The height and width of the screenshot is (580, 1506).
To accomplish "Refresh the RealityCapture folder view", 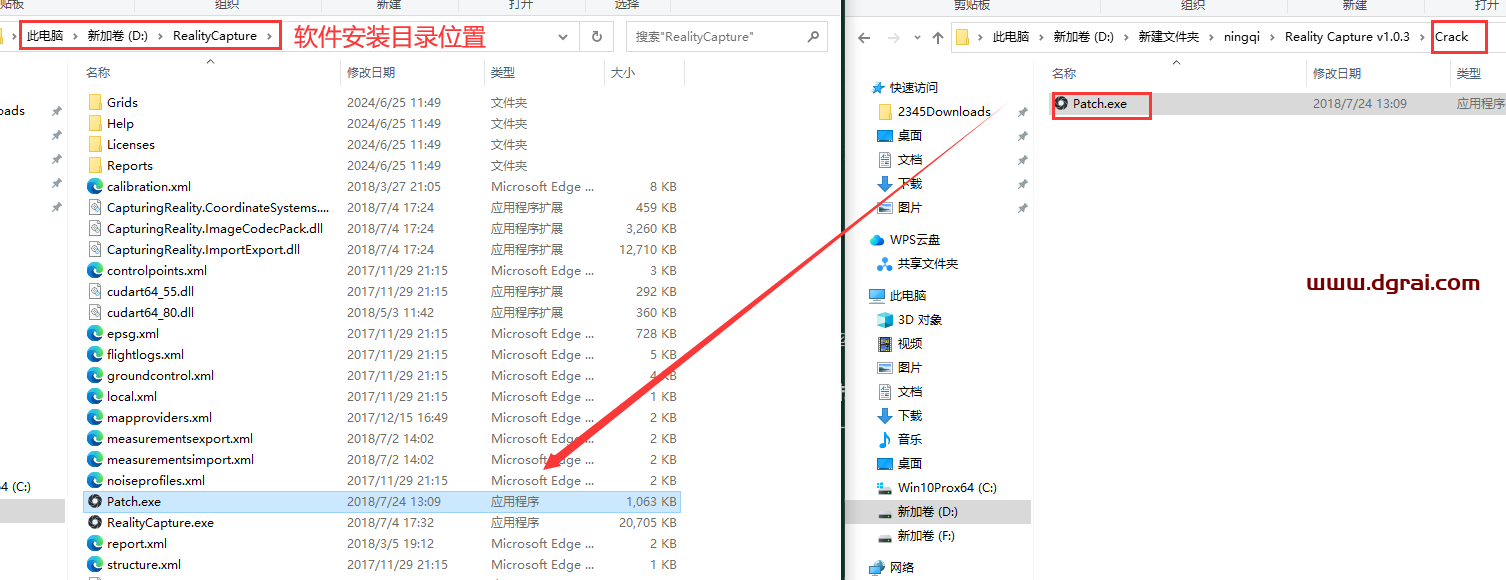I will pos(597,36).
